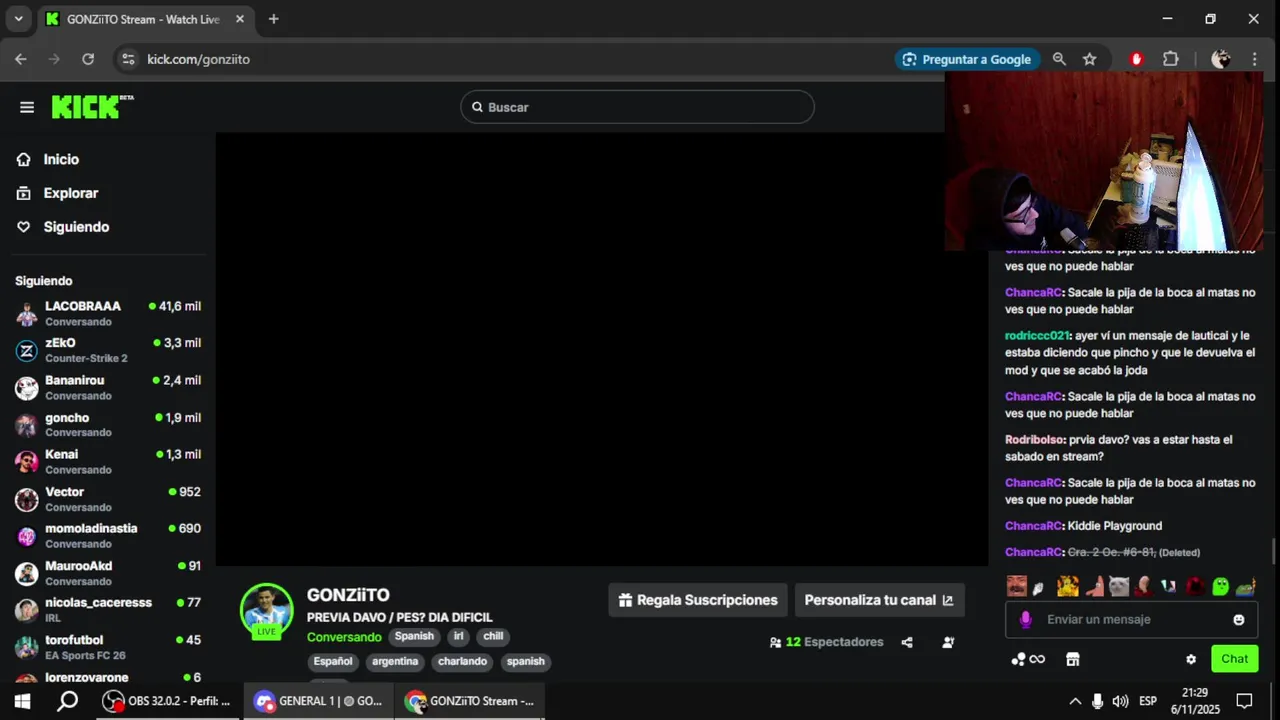This screenshot has width=1280, height=720.
Task: Click the purple microphone icon in chat
Action: click(1025, 619)
